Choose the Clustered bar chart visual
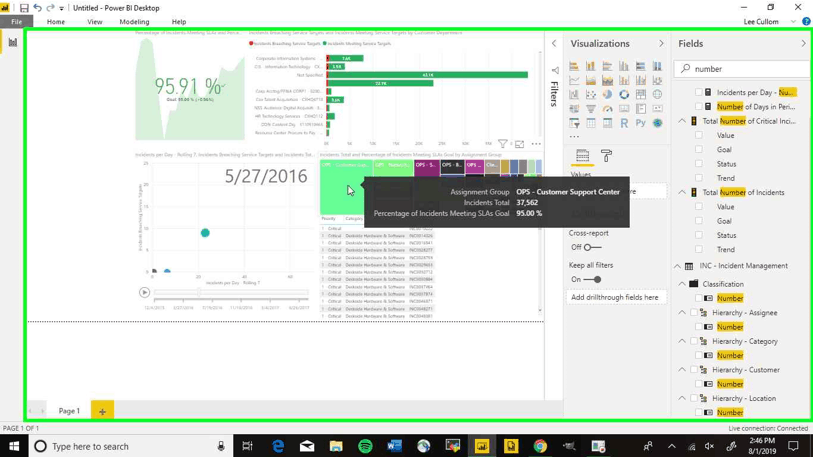Image resolution: width=815 pixels, height=459 pixels. click(x=607, y=66)
